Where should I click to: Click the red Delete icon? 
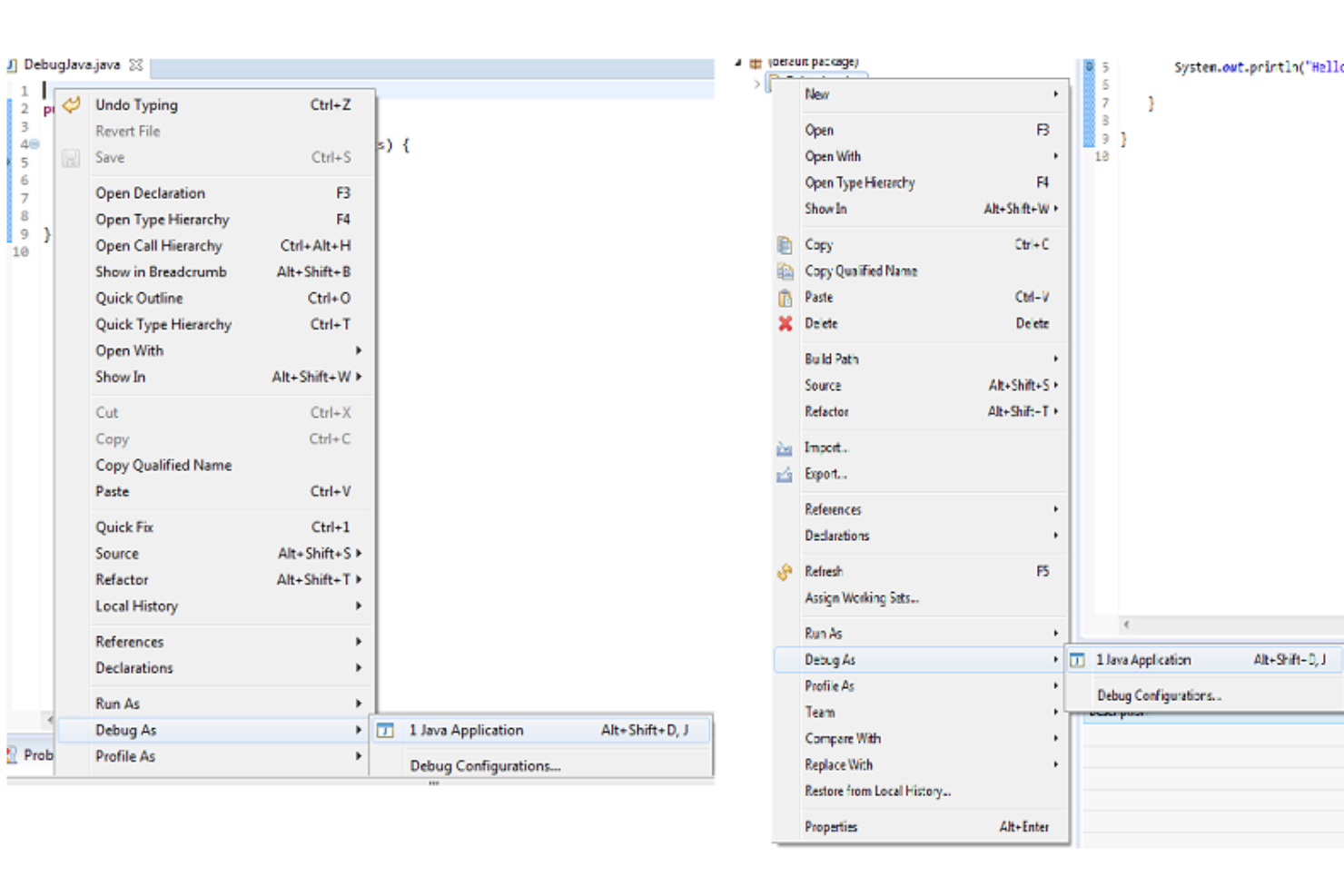pos(784,323)
